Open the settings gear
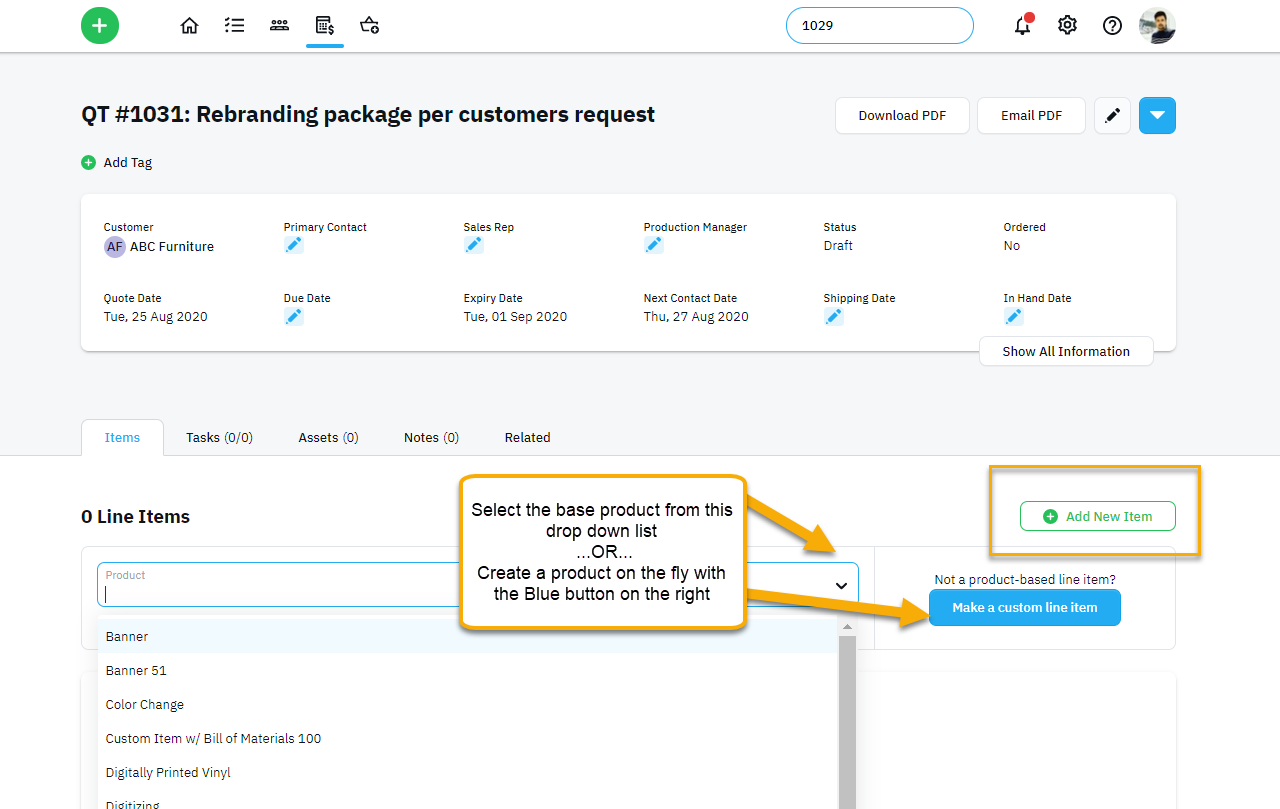1280x809 pixels. [x=1067, y=25]
